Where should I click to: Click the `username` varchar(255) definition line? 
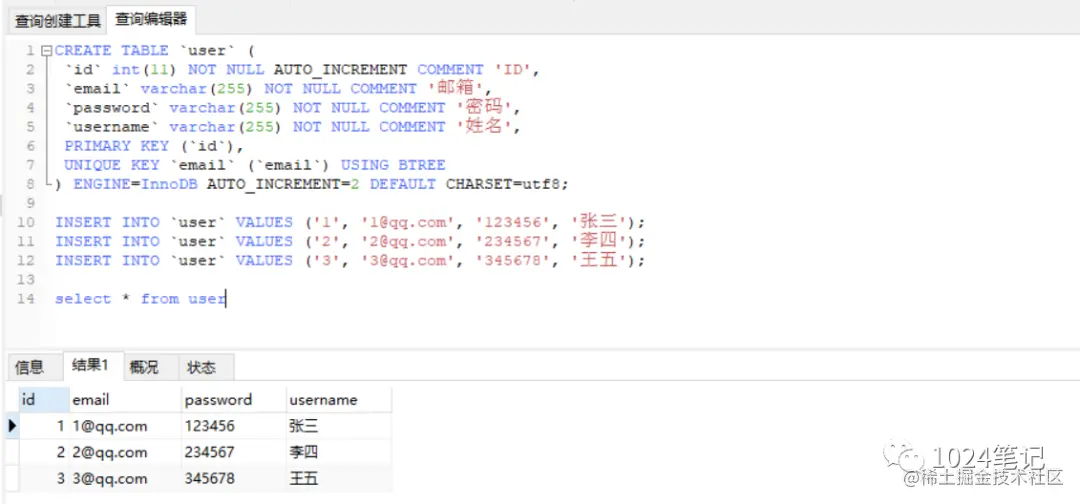(292, 127)
